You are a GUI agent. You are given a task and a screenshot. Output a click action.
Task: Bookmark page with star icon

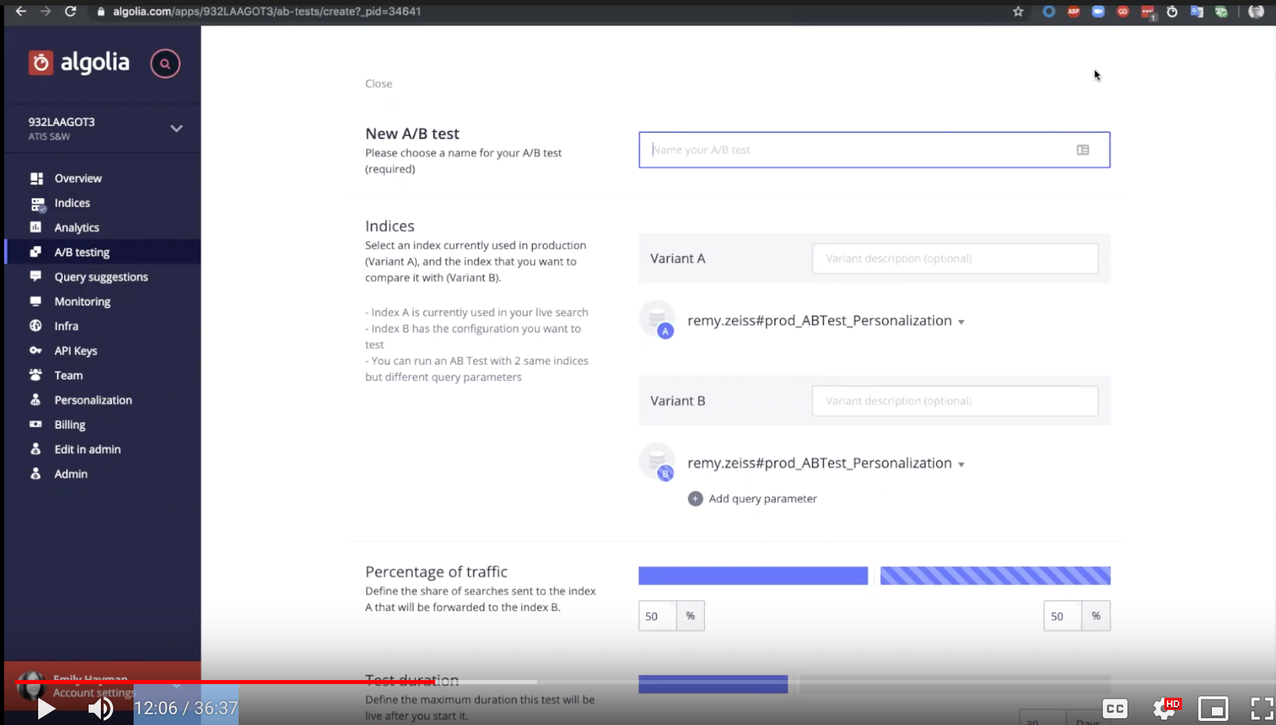pos(1018,12)
